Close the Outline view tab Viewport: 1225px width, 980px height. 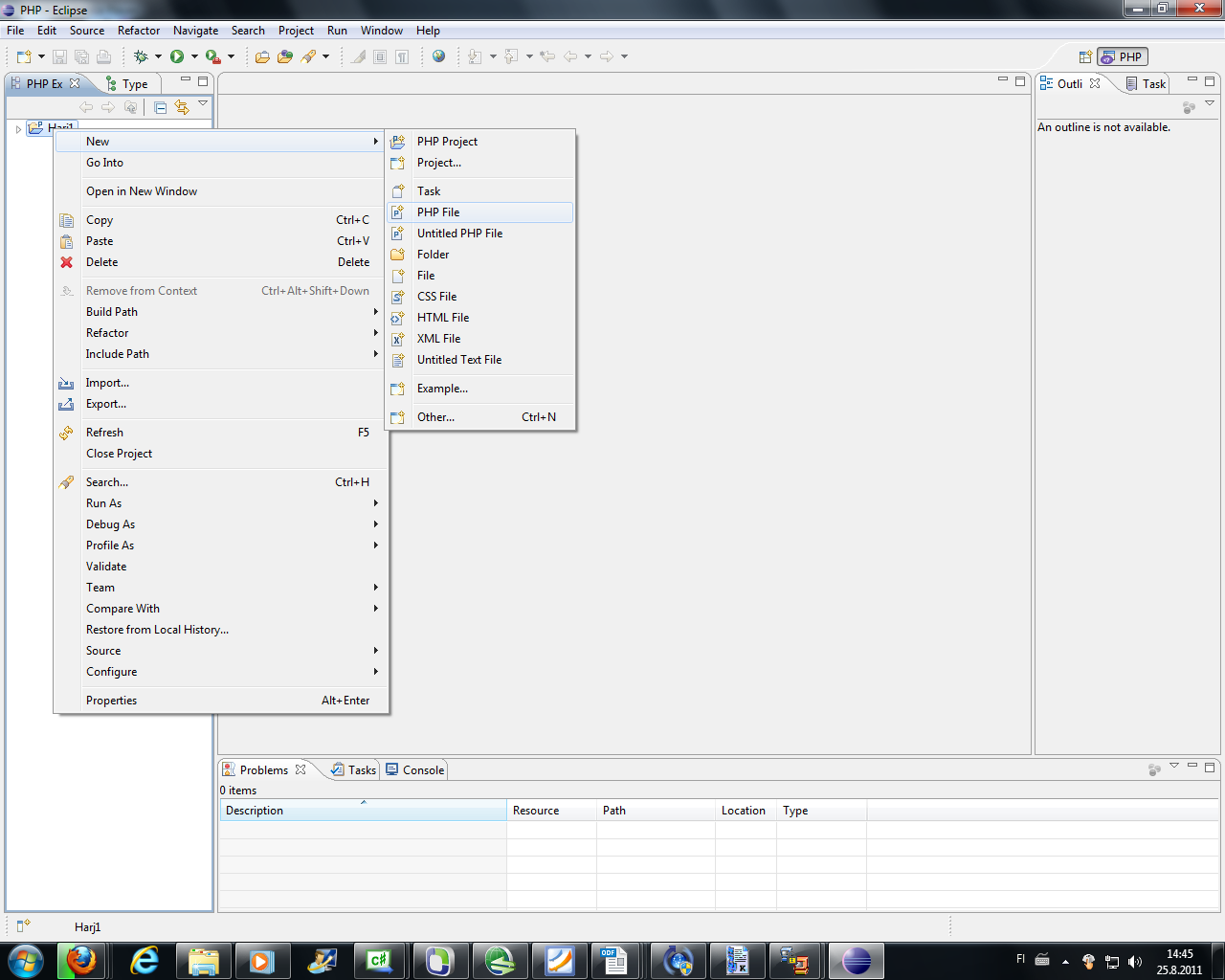point(1095,83)
